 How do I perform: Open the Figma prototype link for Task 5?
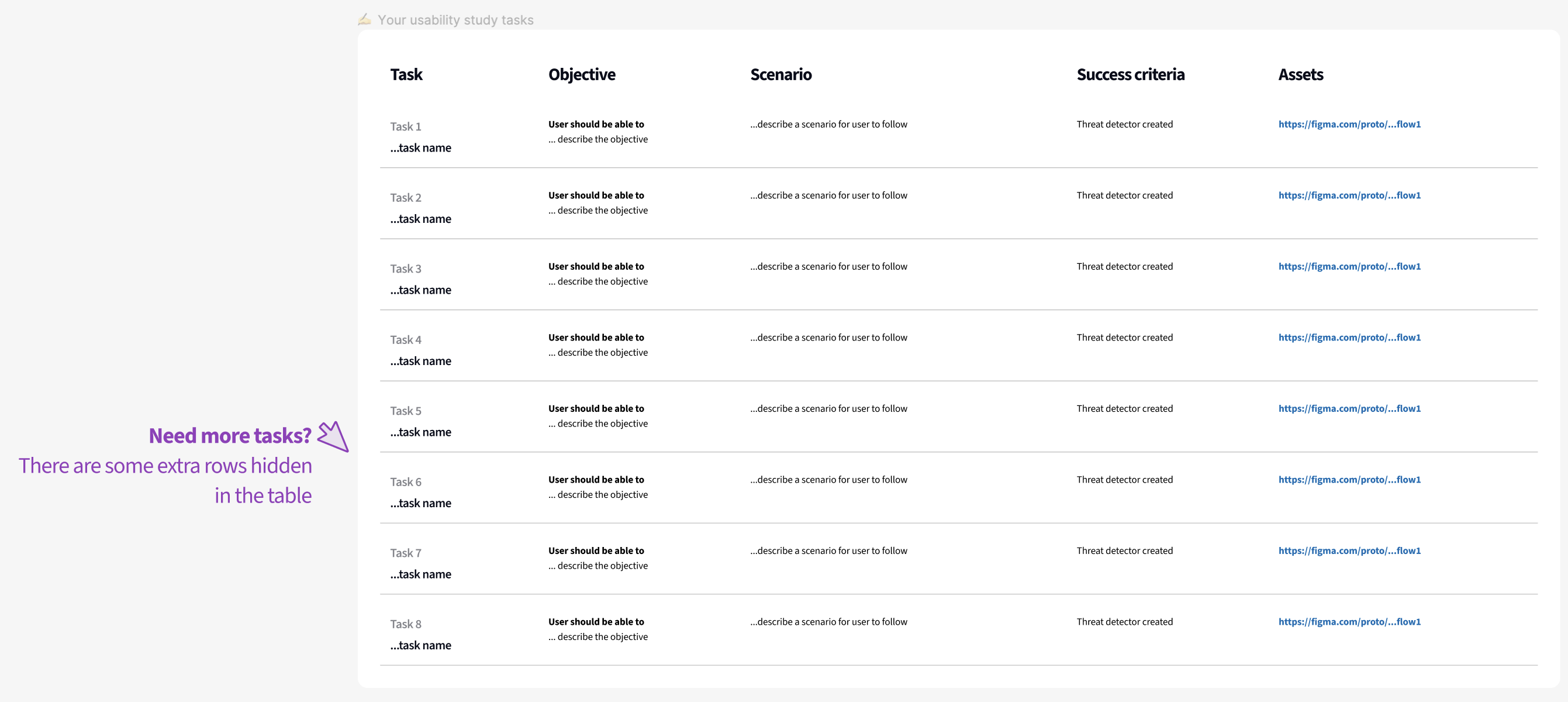[x=1349, y=409]
